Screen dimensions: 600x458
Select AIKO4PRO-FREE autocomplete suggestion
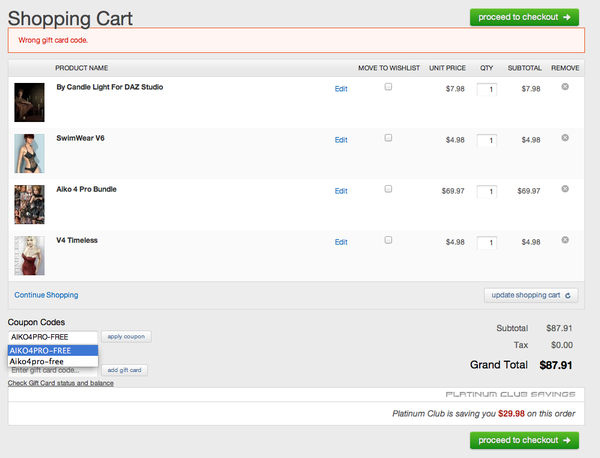tap(52, 350)
